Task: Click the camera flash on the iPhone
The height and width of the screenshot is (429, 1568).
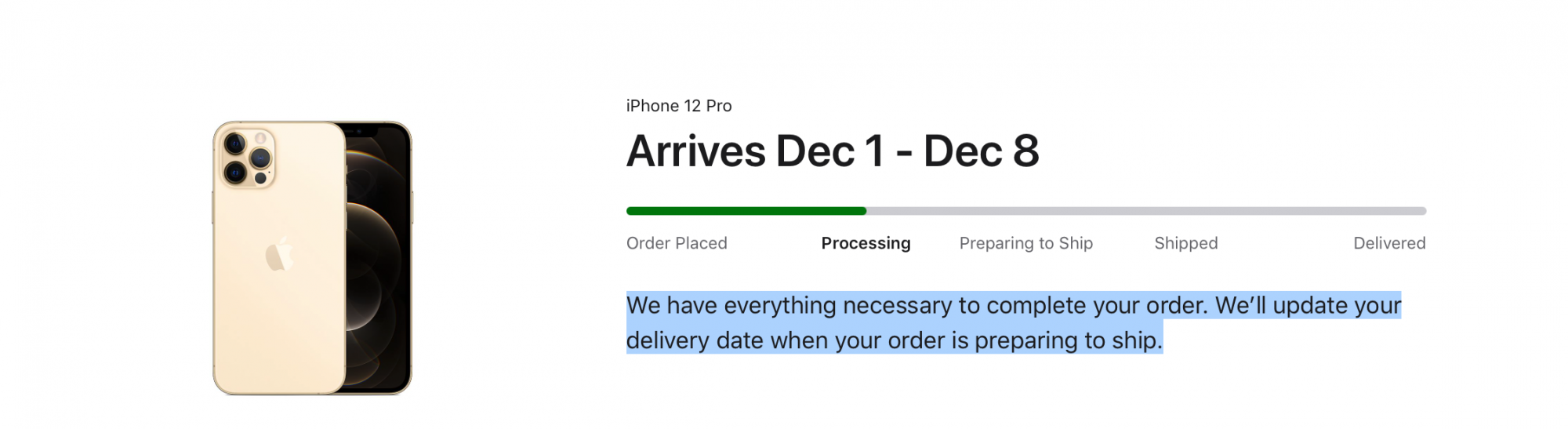Action: [260, 139]
